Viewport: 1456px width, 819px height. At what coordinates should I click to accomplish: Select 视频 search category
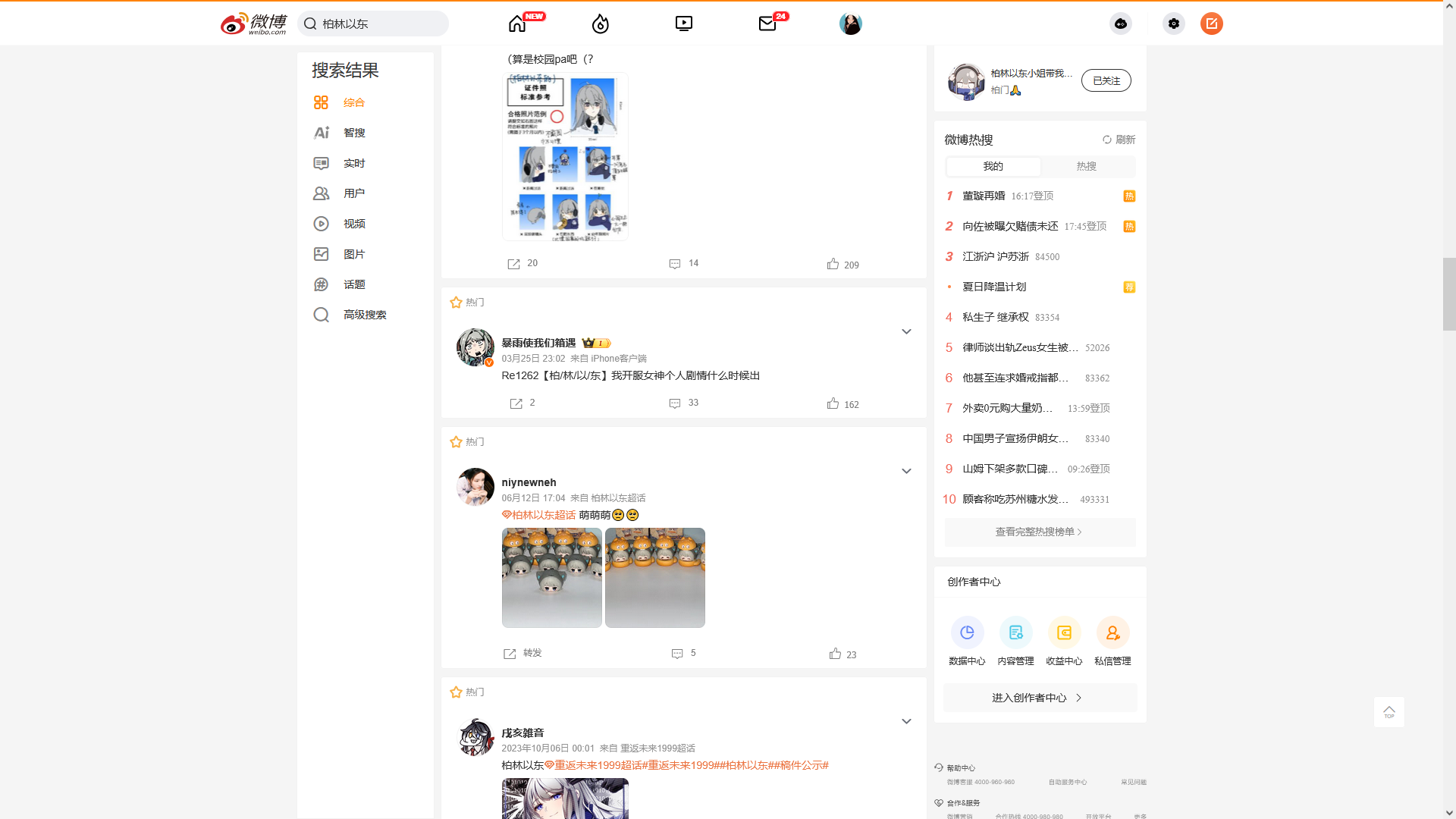[x=340, y=224]
